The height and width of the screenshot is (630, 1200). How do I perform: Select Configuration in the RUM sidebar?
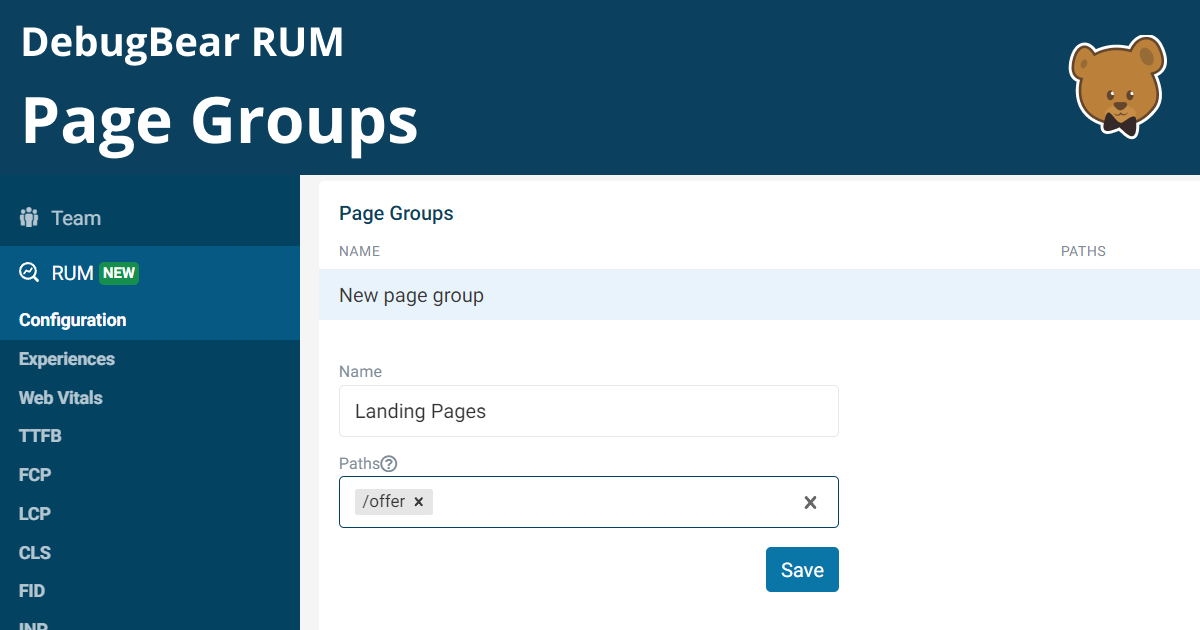(72, 320)
